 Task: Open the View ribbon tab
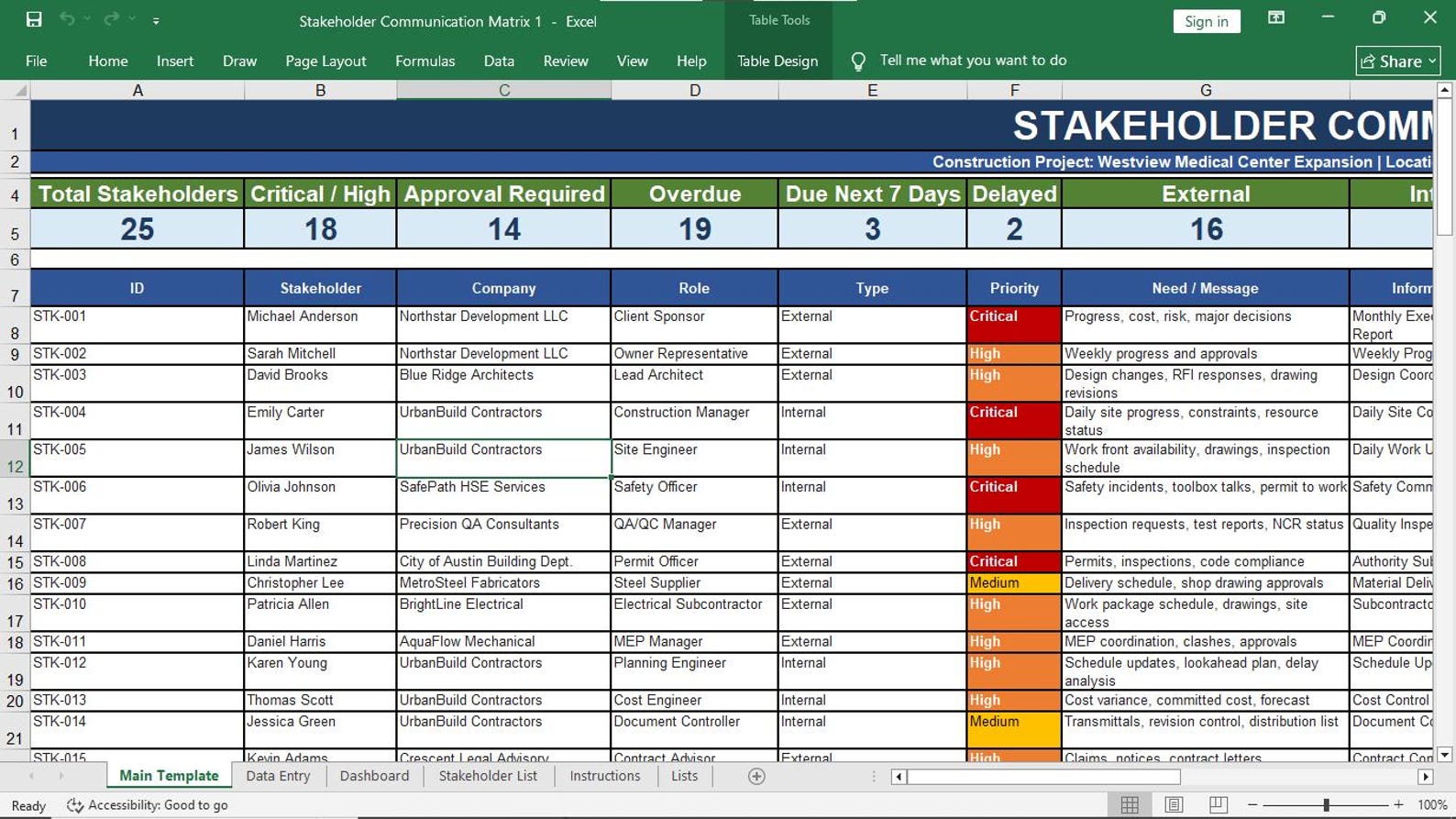[x=632, y=61]
